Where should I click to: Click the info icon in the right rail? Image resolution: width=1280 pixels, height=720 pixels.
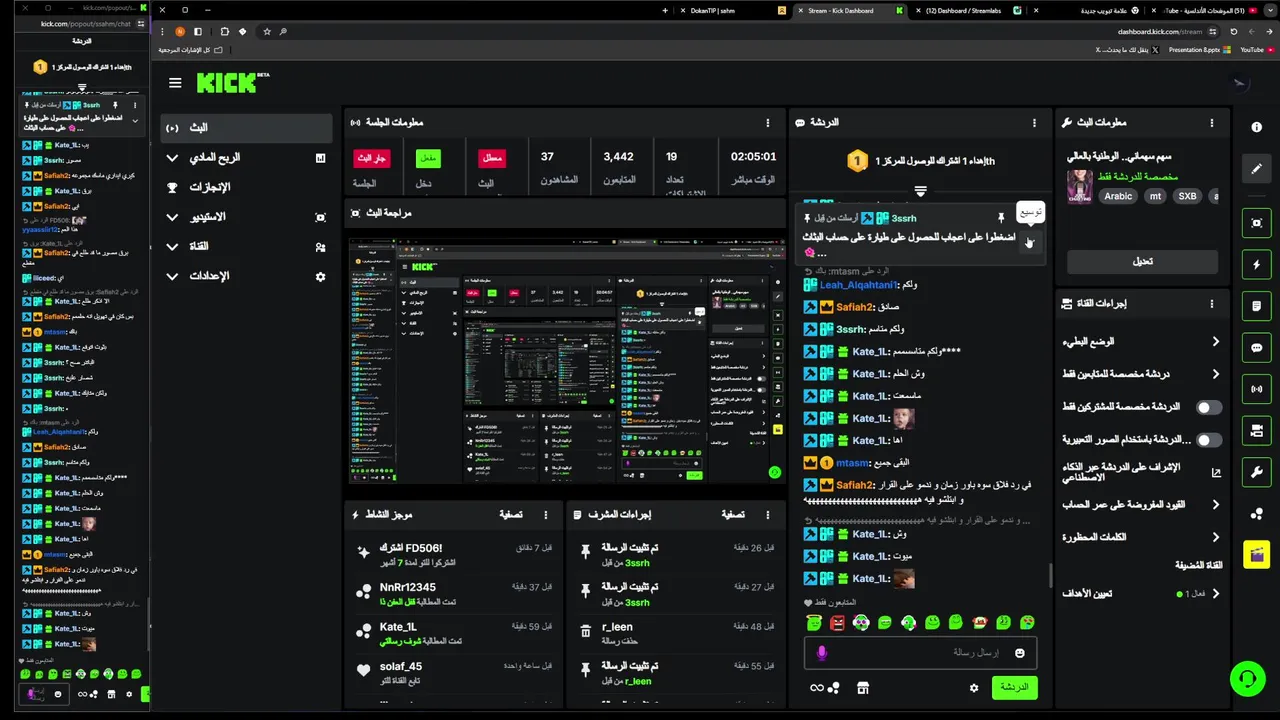[x=1257, y=127]
